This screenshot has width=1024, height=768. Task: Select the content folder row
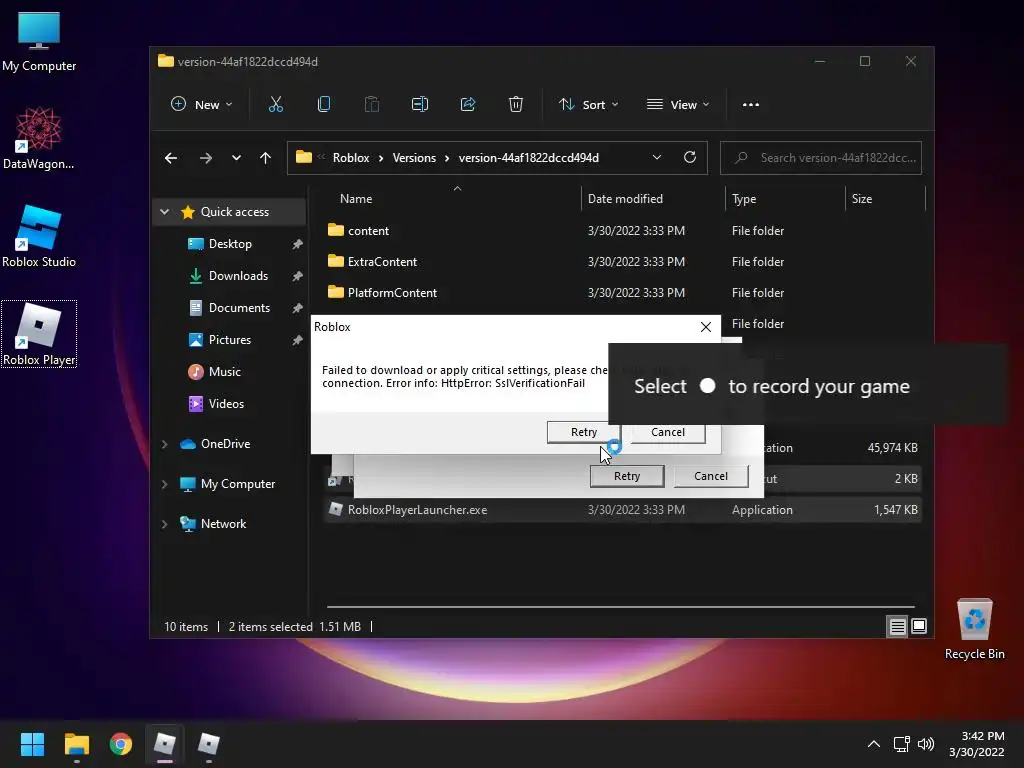pyautogui.click(x=624, y=231)
